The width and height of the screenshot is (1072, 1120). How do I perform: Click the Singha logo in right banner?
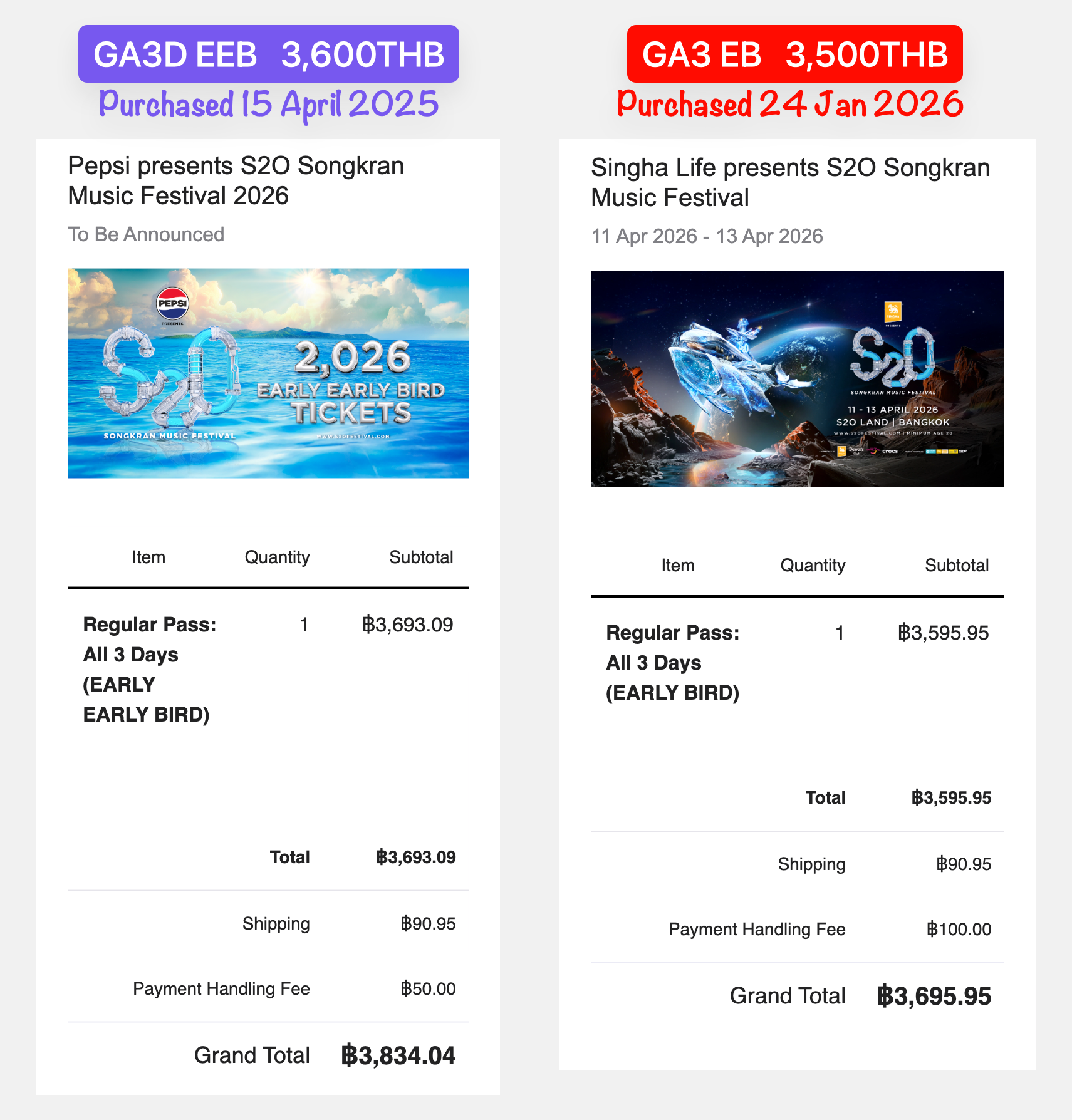point(893,310)
